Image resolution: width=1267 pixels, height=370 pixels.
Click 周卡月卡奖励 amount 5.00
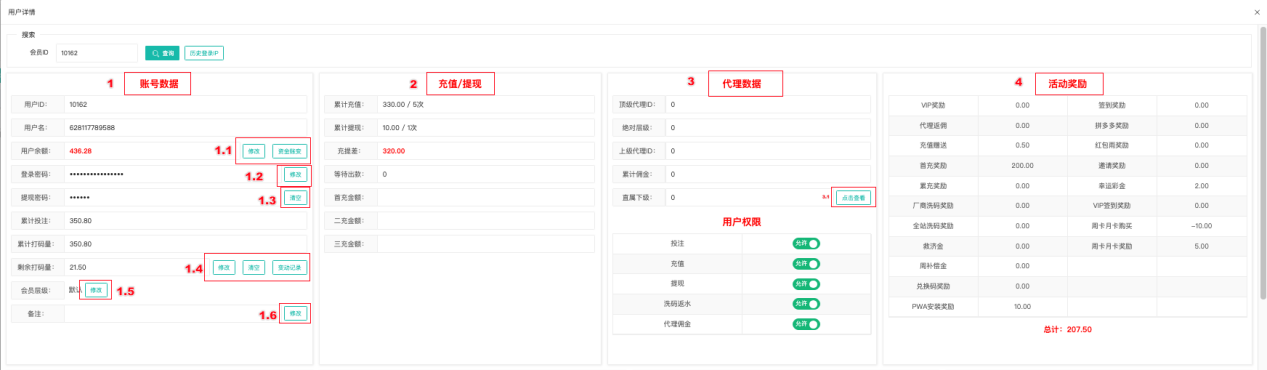click(1202, 246)
